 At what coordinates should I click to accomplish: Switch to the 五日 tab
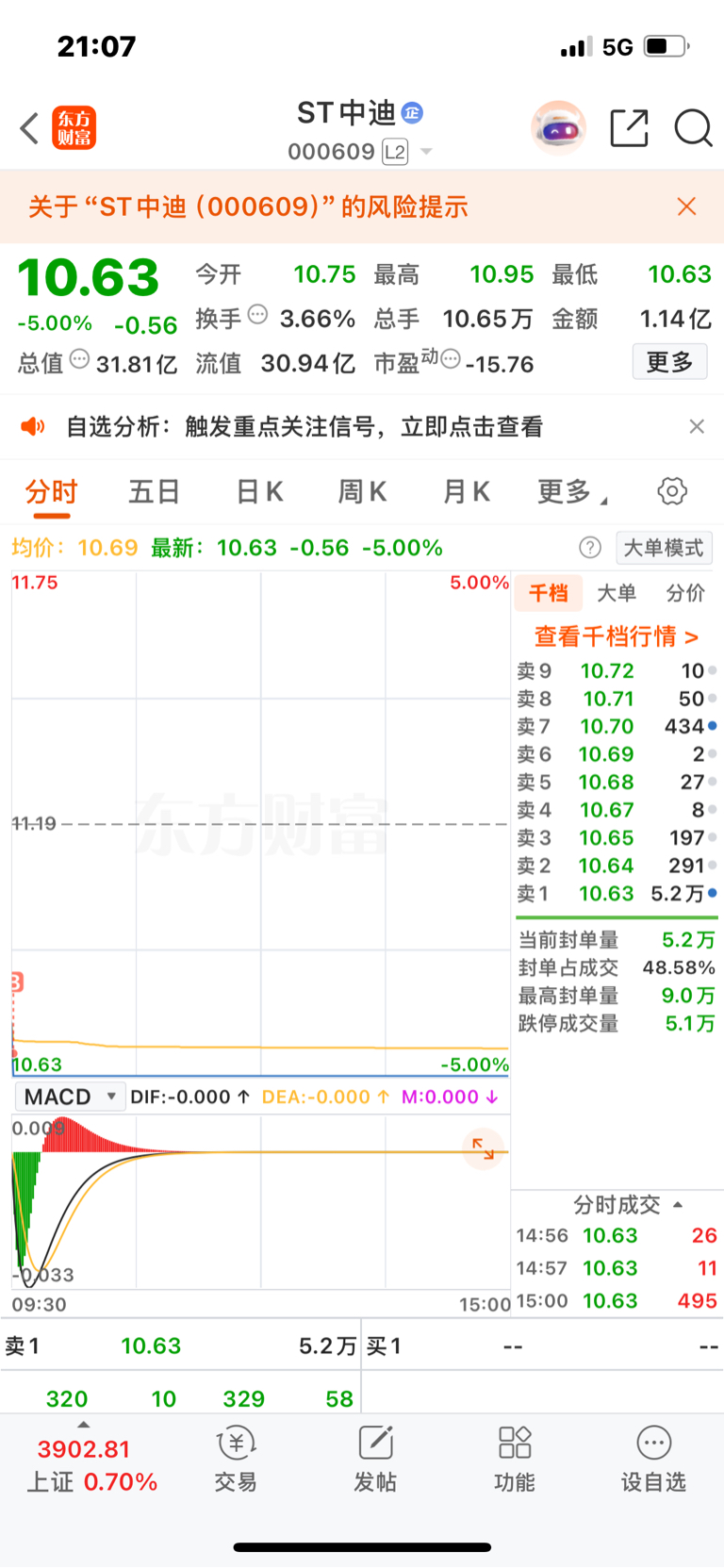155,492
